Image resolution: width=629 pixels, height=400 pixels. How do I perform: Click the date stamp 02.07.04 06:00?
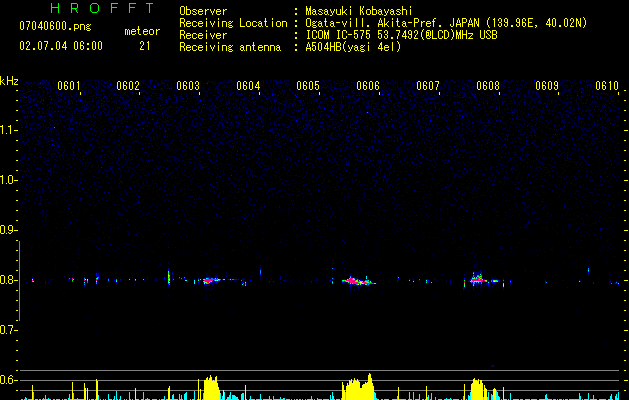pos(61,46)
